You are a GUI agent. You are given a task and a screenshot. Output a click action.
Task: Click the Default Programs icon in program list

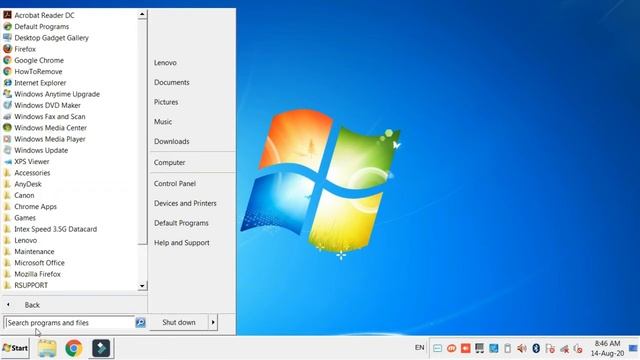[x=7, y=27]
